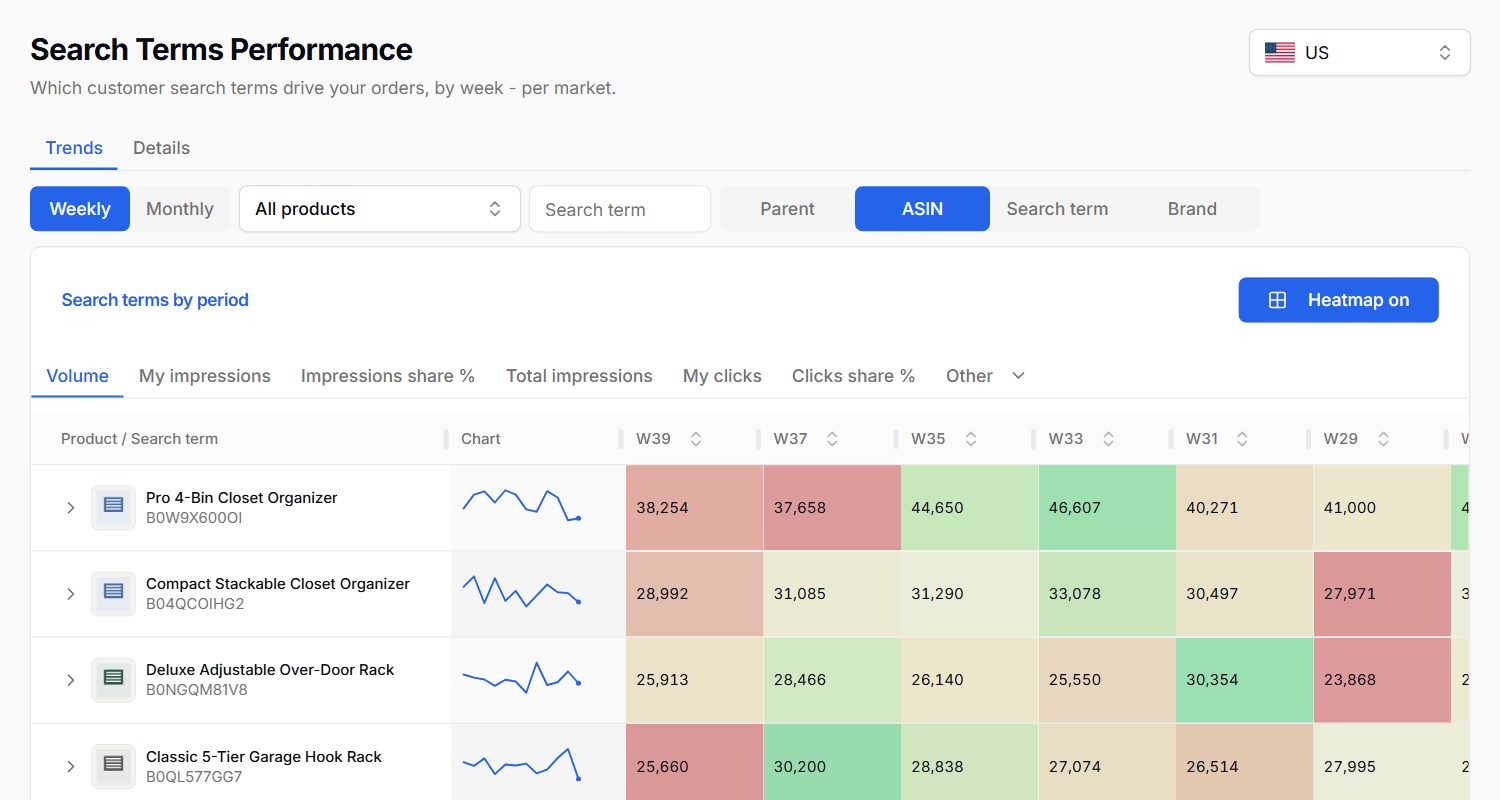
Task: Select the My clicks tab
Action: point(722,376)
